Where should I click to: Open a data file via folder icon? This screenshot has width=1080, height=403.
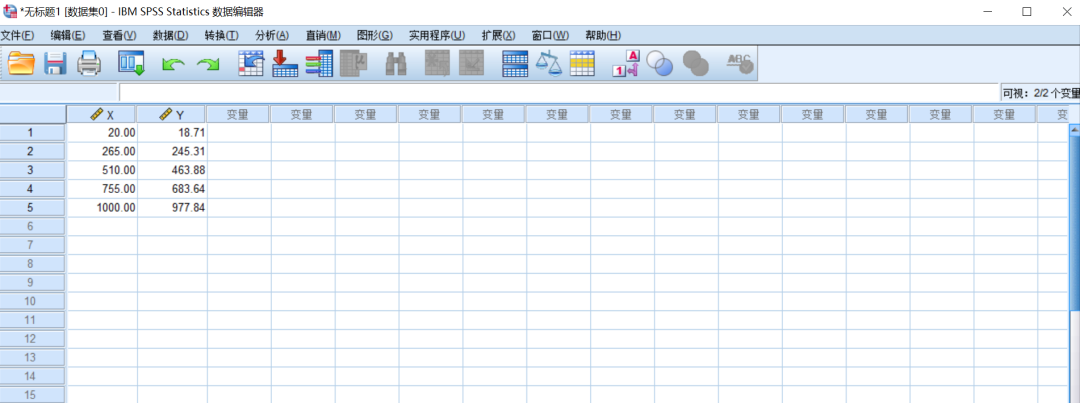coord(21,63)
